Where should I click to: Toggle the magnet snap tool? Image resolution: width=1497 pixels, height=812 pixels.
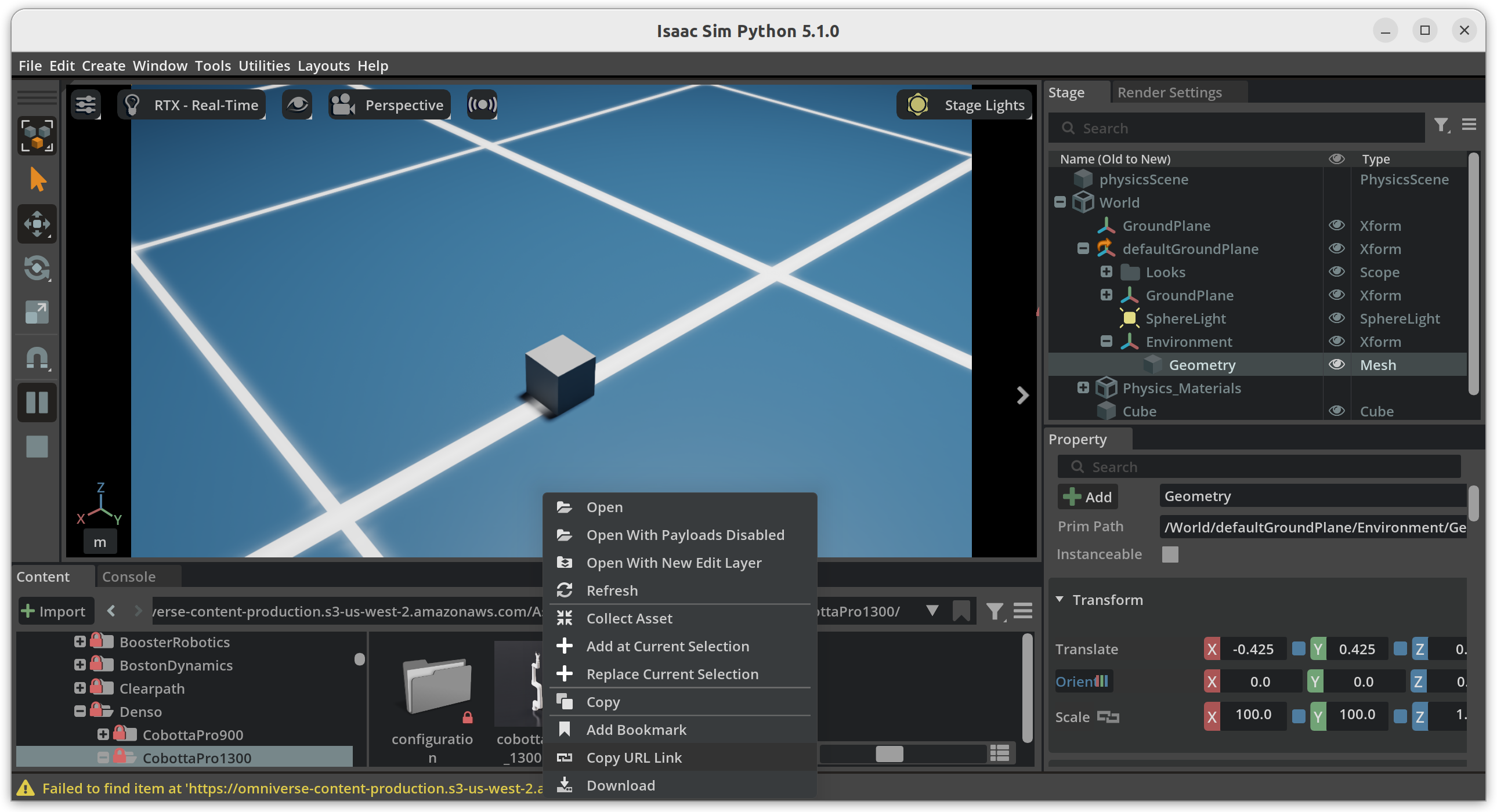coord(37,358)
